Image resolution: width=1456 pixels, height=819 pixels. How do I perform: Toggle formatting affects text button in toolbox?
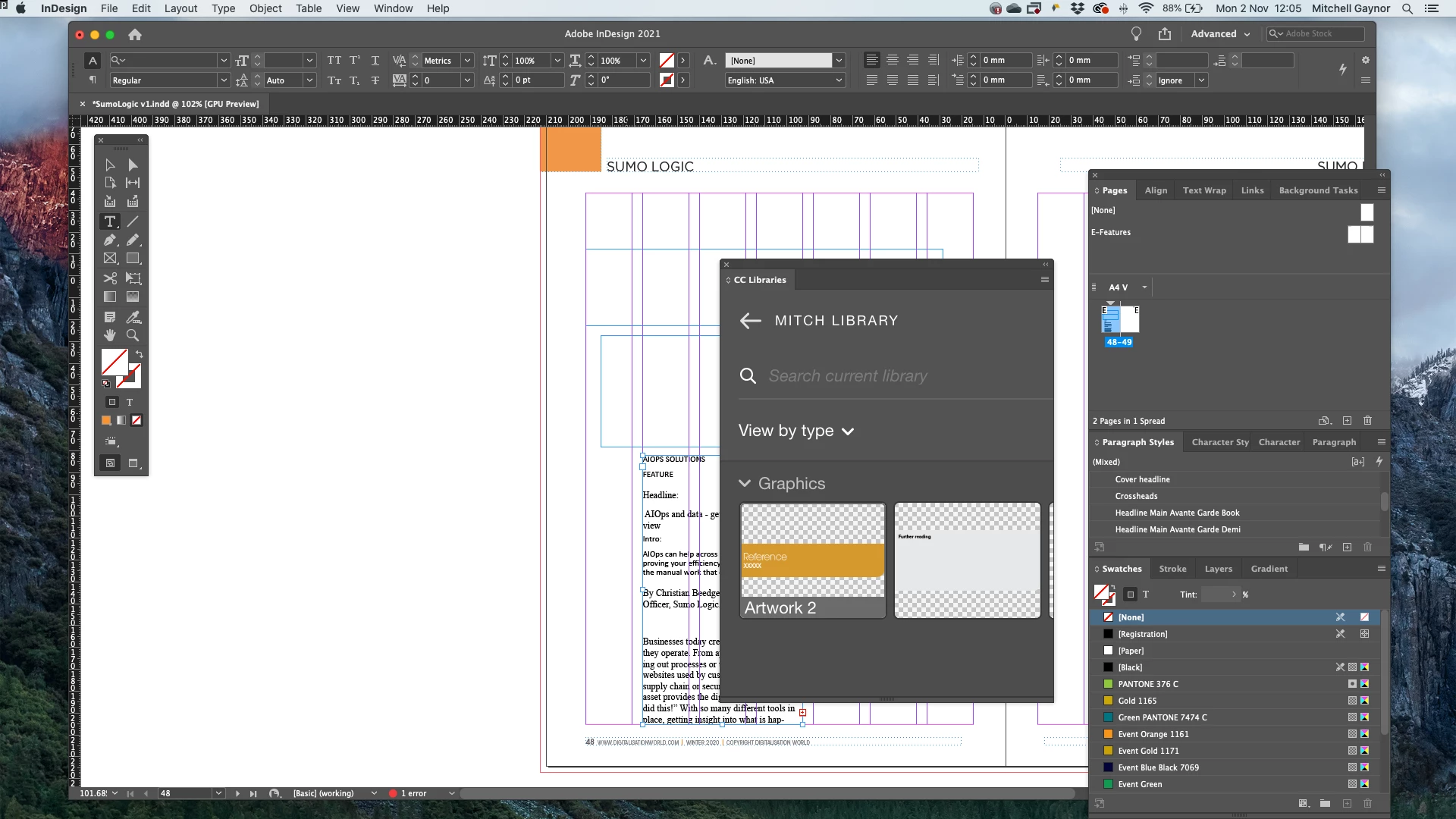[x=130, y=403]
